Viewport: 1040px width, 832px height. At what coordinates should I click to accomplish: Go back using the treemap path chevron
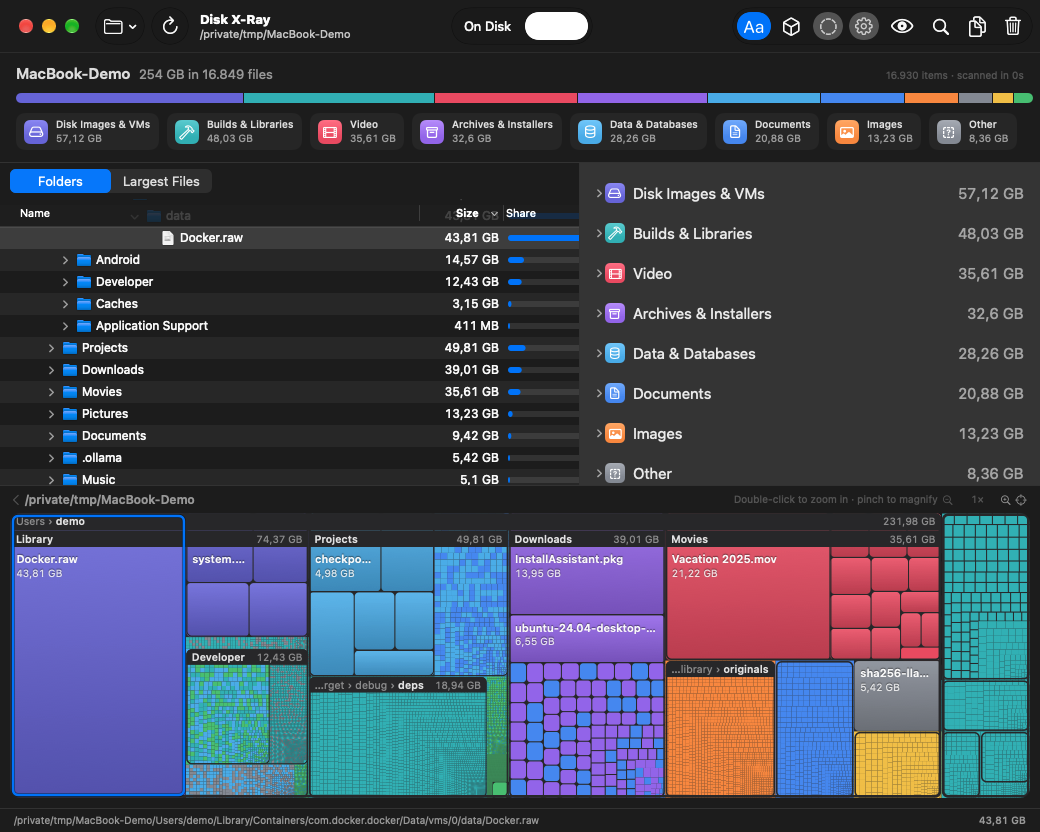tap(16, 500)
